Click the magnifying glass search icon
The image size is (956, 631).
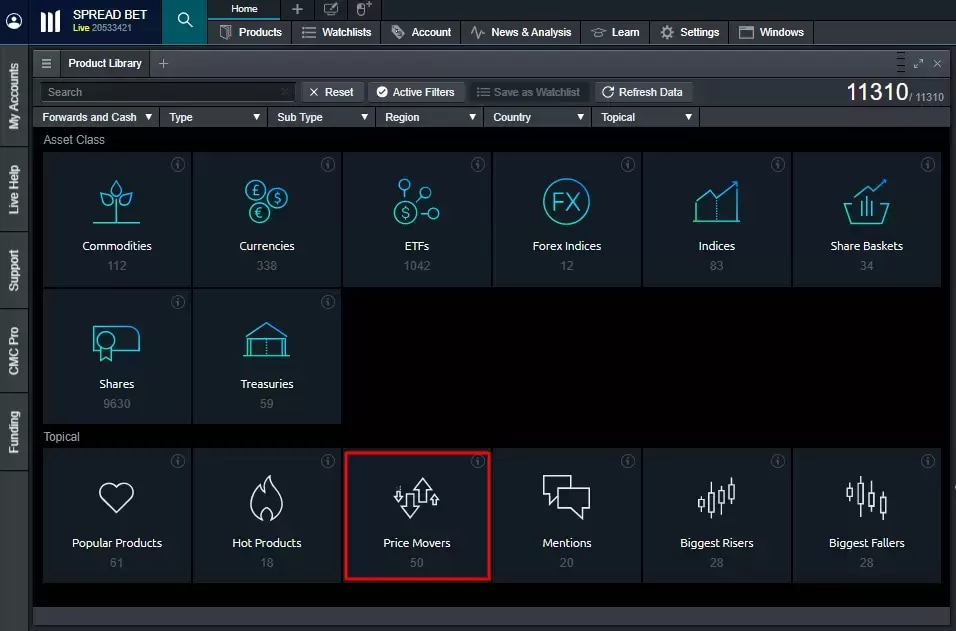click(185, 20)
